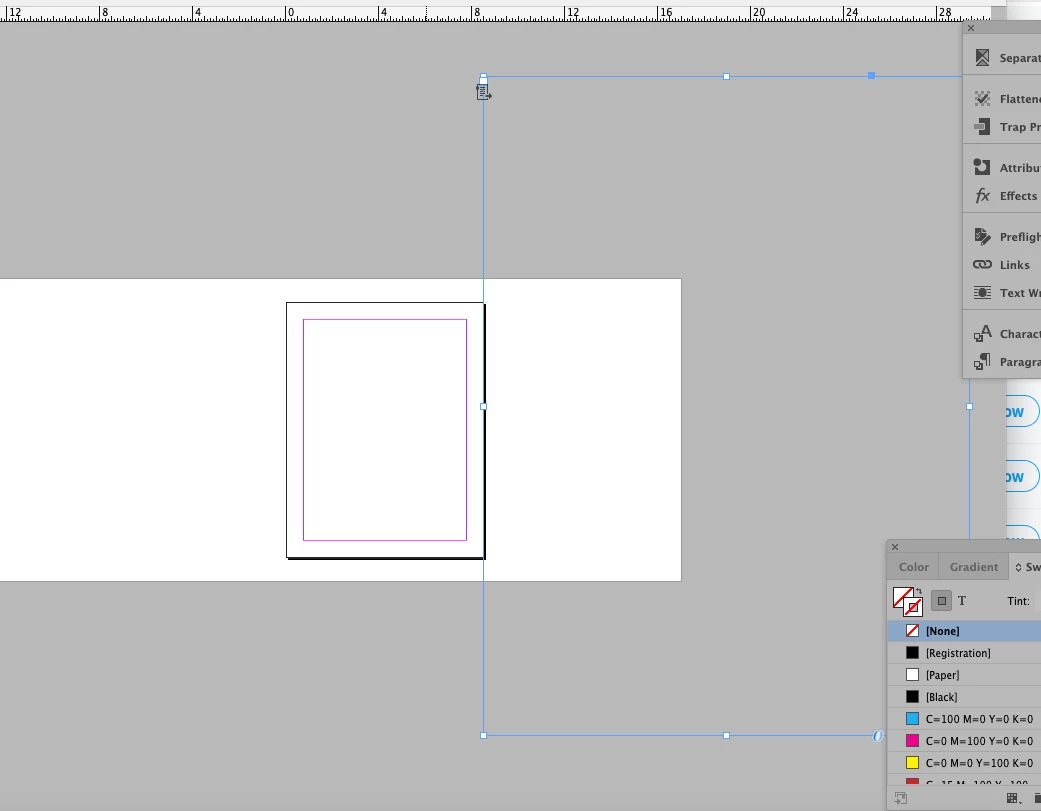Open the Preflight panel icon
This screenshot has height=811, width=1041.
pyautogui.click(x=982, y=236)
